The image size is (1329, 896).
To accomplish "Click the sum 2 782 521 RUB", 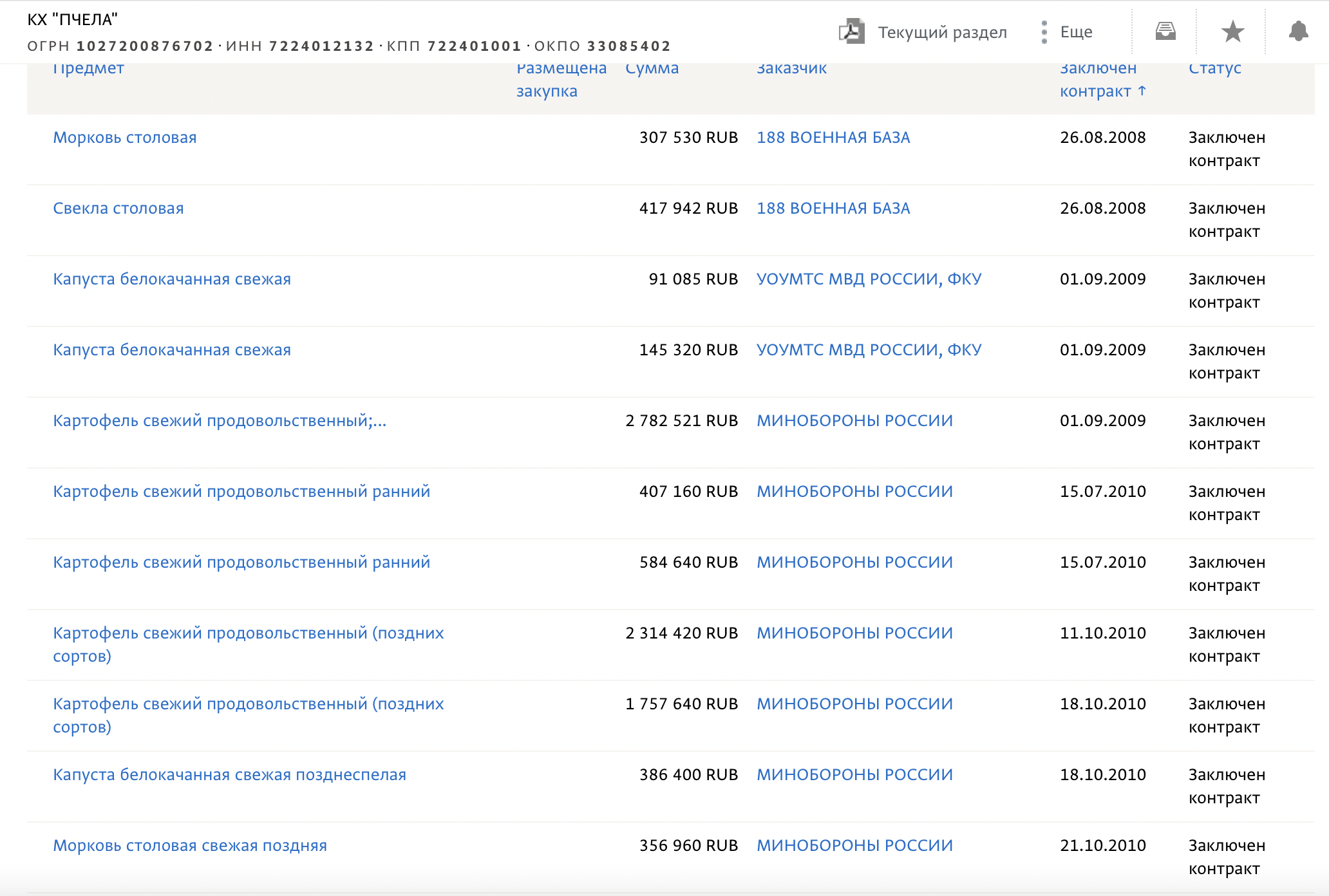I will pos(681,421).
